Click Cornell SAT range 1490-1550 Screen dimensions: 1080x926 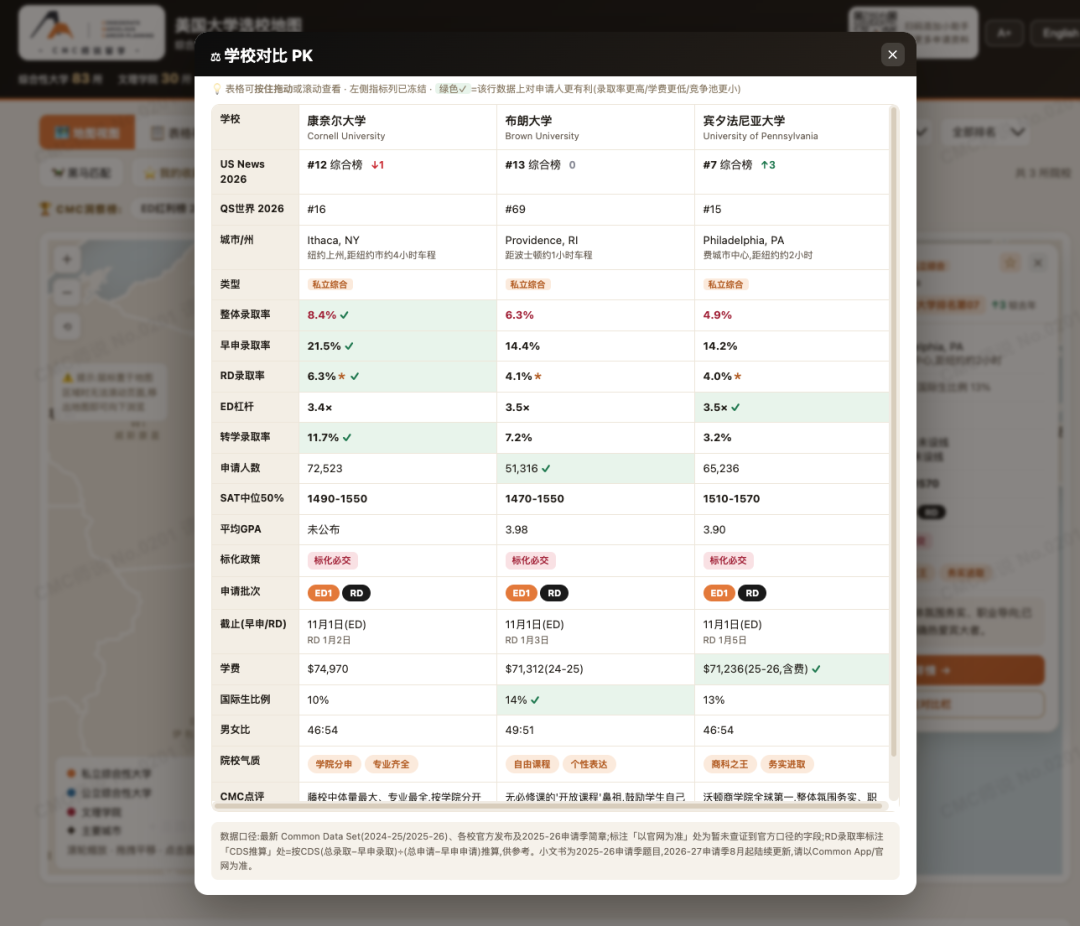pyautogui.click(x=338, y=499)
